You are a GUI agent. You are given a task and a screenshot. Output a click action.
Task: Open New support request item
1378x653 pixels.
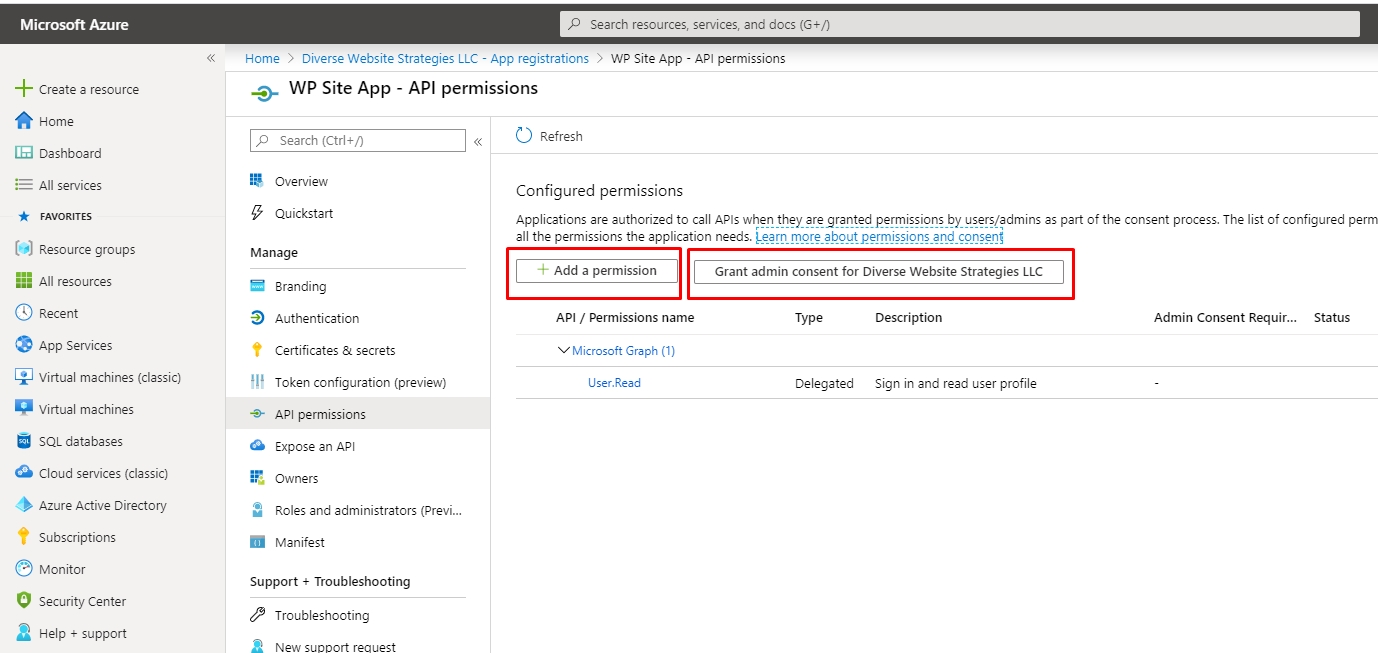pyautogui.click(x=358, y=646)
